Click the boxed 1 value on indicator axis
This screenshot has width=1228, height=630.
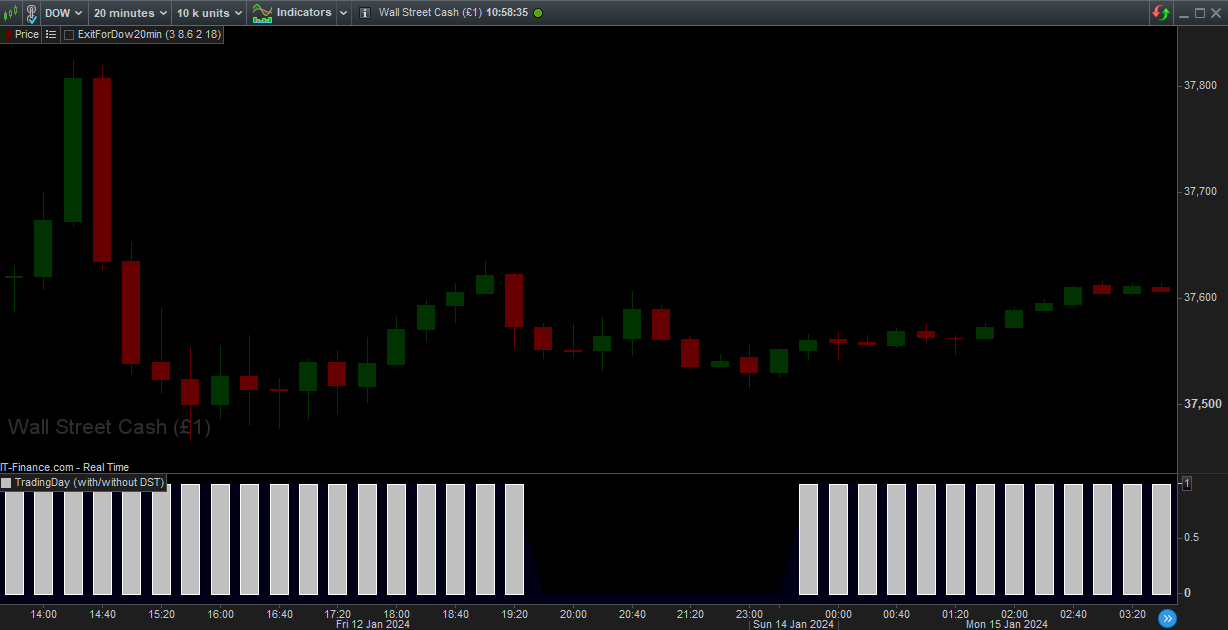[x=1187, y=483]
